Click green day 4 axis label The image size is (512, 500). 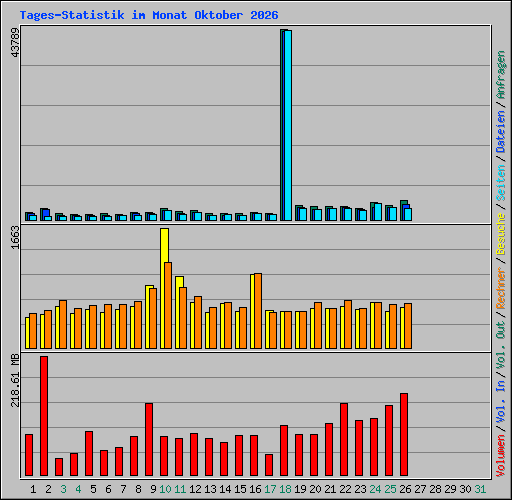coord(78,489)
